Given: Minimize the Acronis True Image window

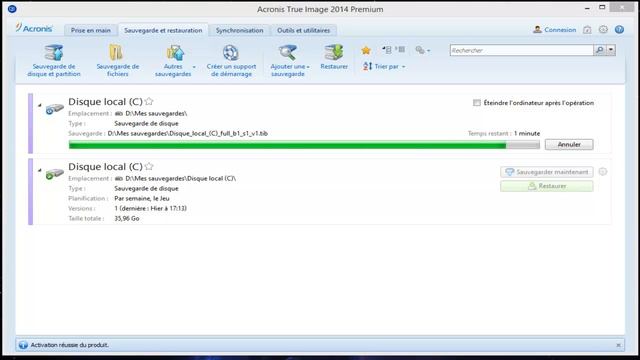Looking at the screenshot, I should 587,8.
